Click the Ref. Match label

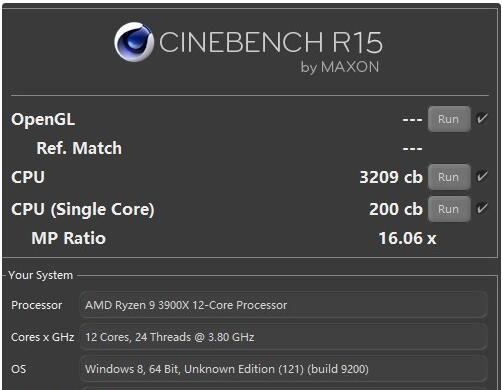tap(79, 148)
